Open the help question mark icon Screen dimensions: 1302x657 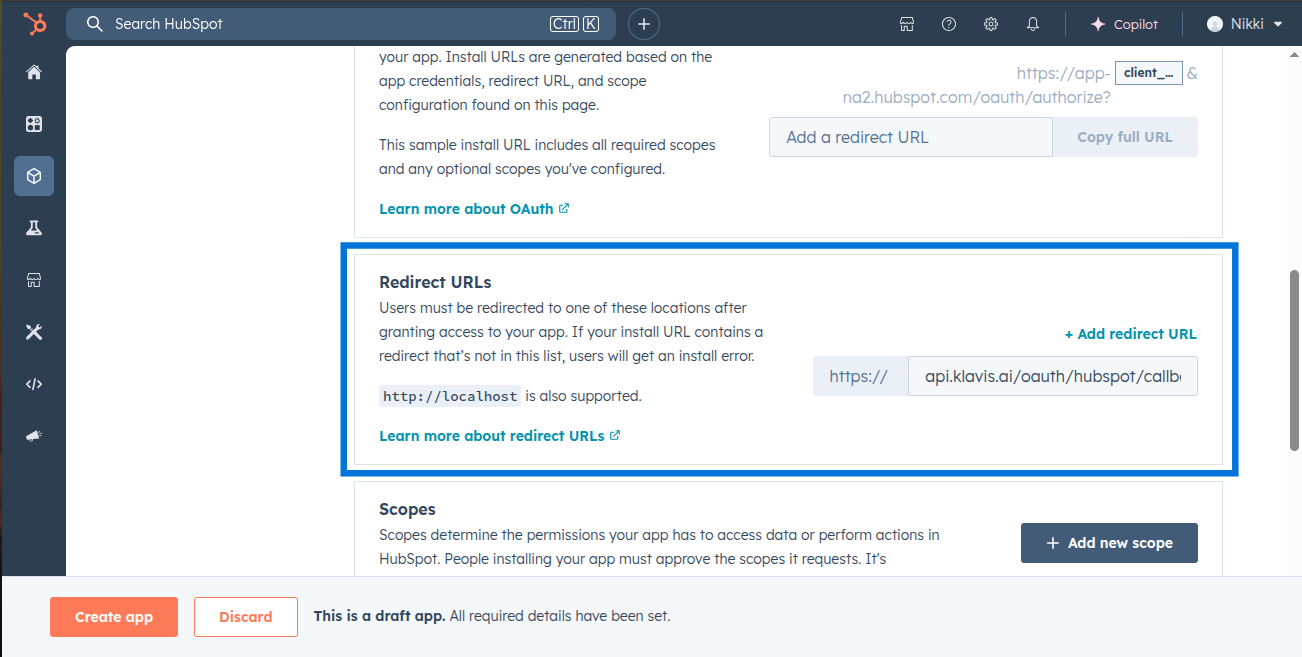(949, 24)
